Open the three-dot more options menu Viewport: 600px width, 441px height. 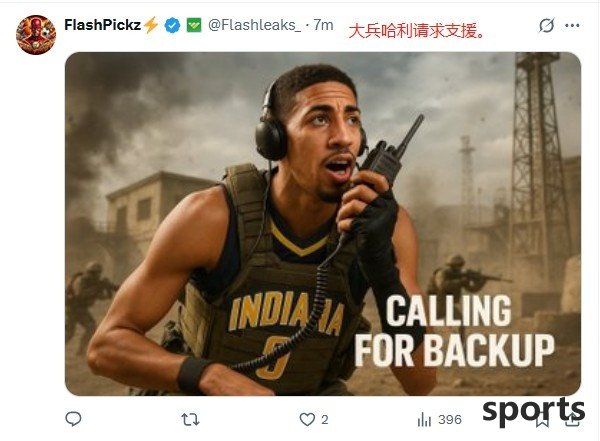(x=572, y=26)
